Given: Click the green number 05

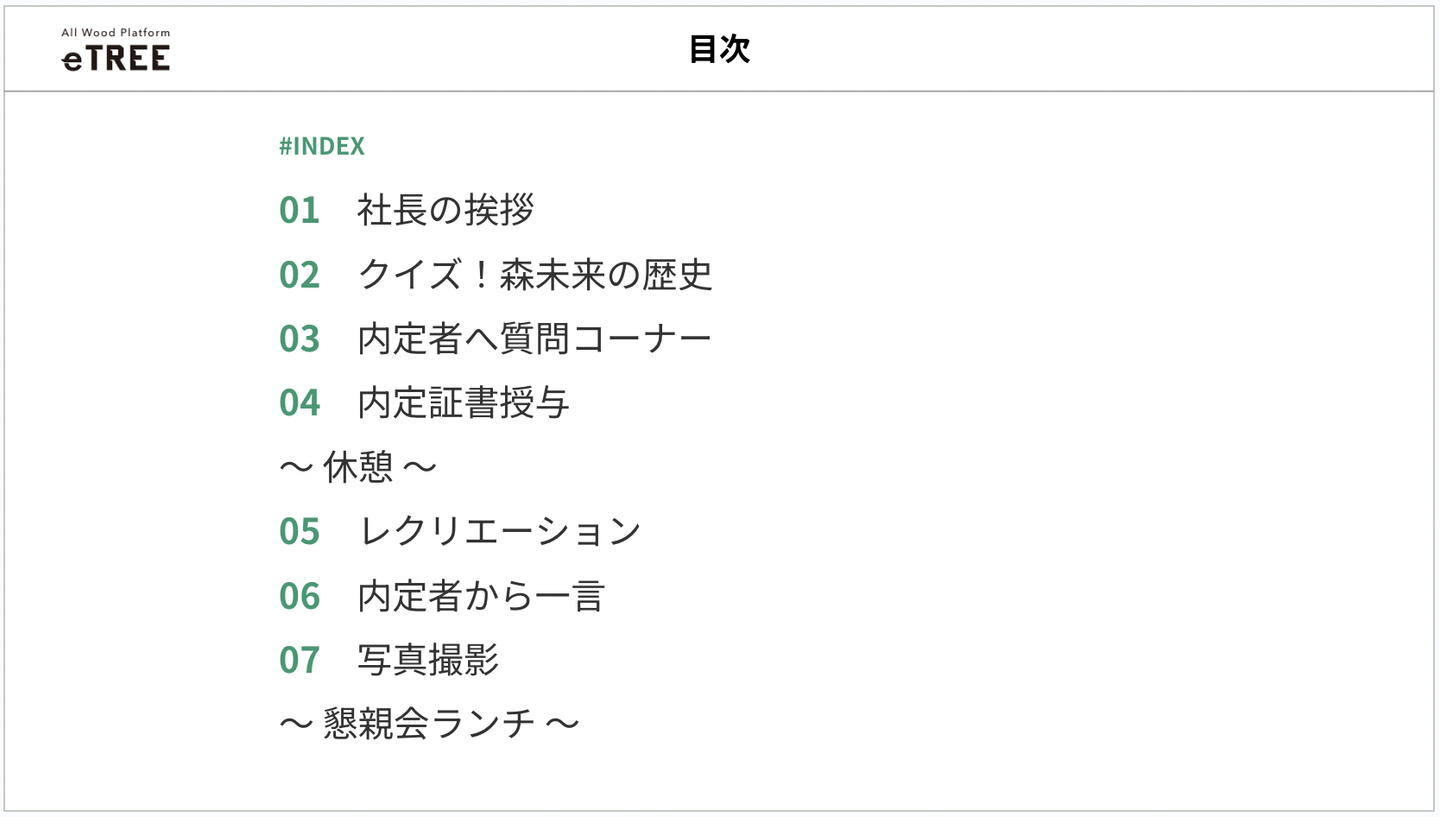Looking at the screenshot, I should 299,530.
